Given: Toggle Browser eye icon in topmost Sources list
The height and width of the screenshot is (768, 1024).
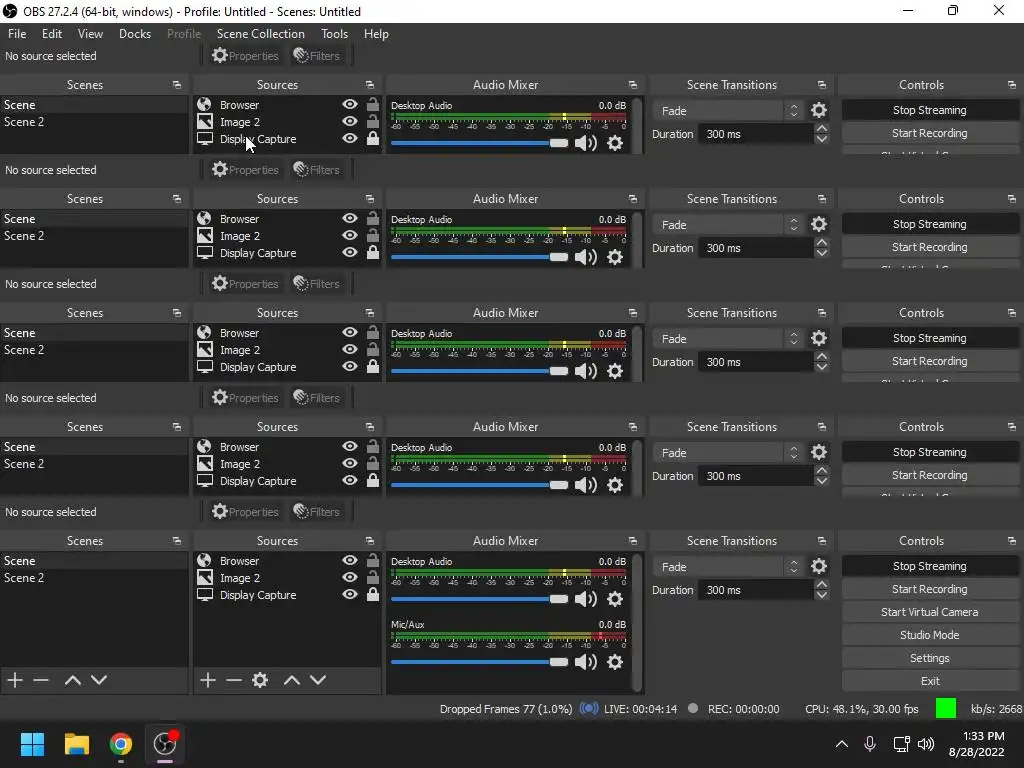Looking at the screenshot, I should pyautogui.click(x=350, y=104).
